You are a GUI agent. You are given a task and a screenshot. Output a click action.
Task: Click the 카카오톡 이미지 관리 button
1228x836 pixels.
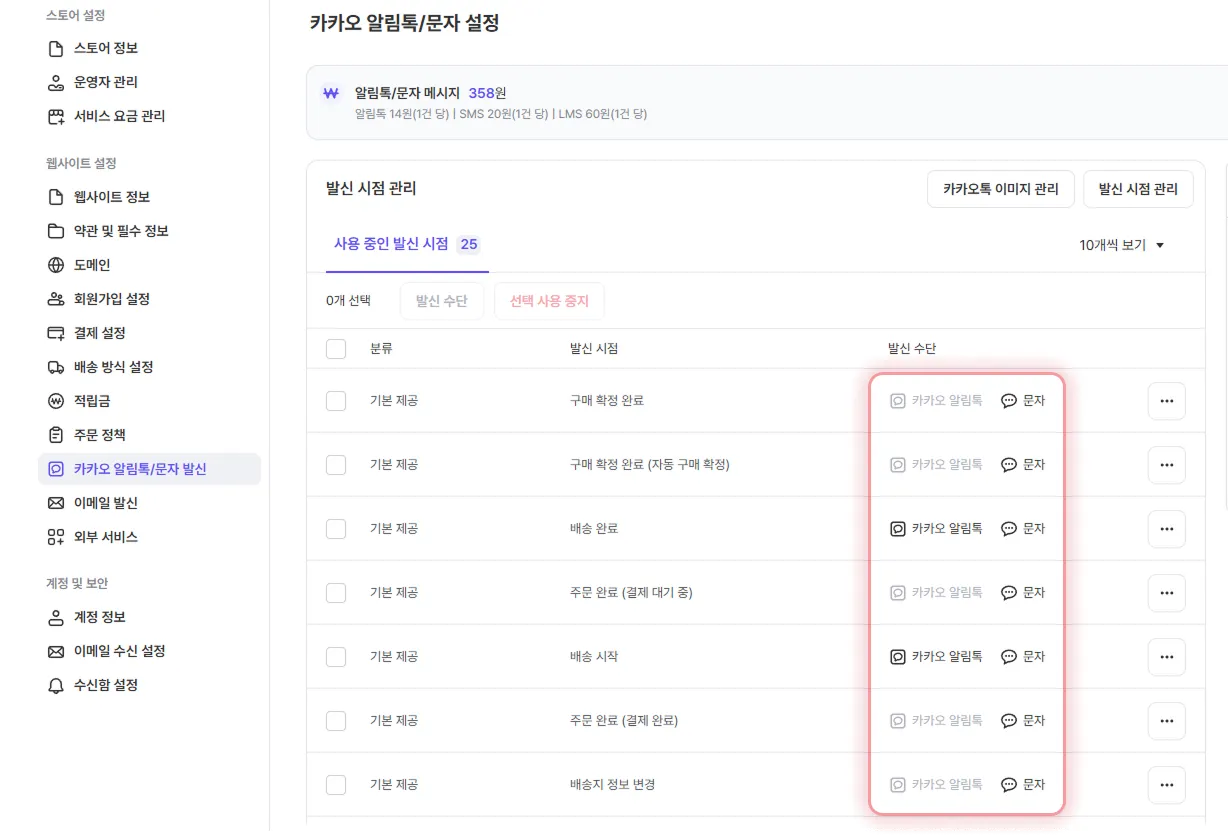(x=1001, y=189)
